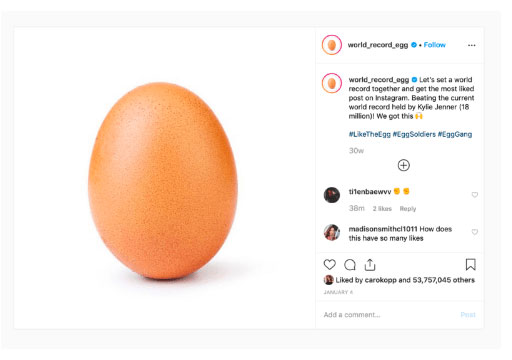Share the post with the share icon
The image size is (512, 360).
coord(370,265)
